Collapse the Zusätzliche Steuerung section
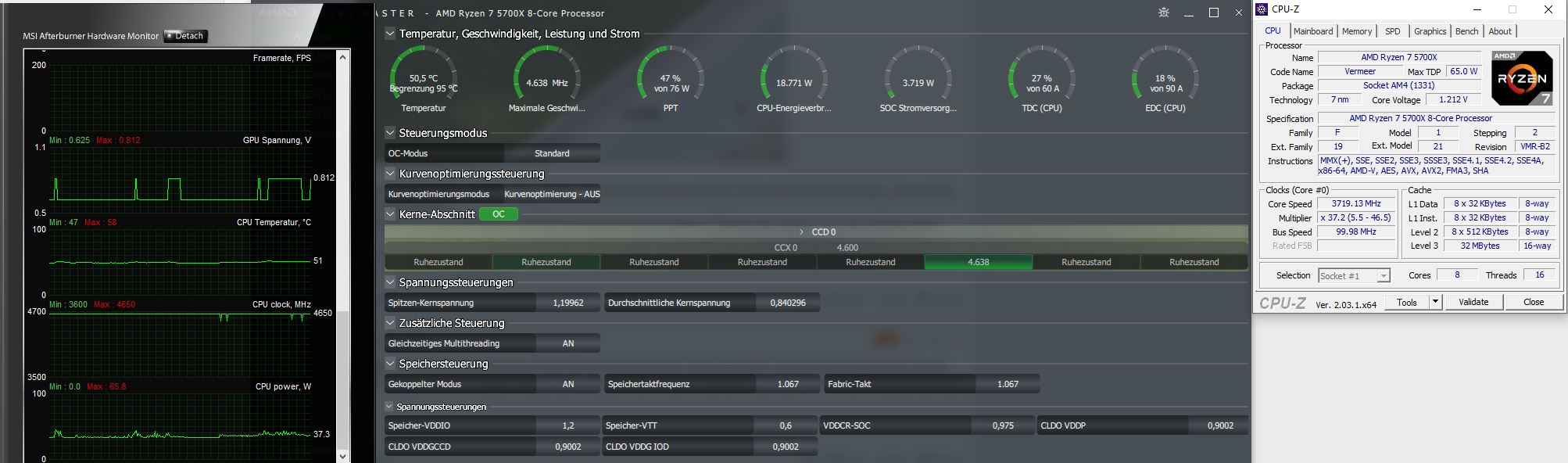 pos(390,323)
